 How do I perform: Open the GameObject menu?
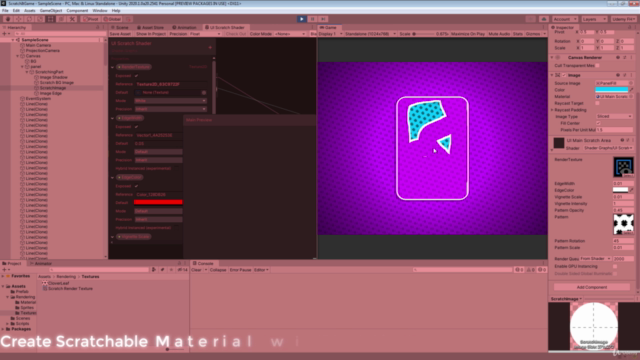click(x=51, y=11)
